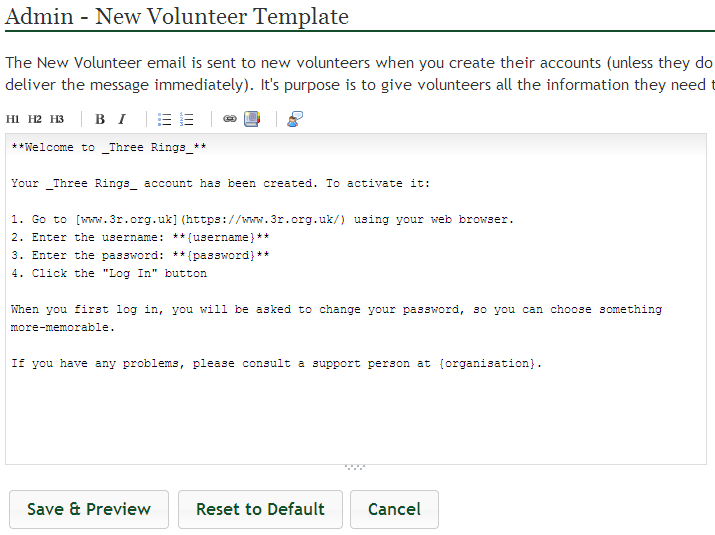Image resolution: width=715 pixels, height=535 pixels.
Task: Reset the template with Reset to Default
Action: [x=260, y=509]
